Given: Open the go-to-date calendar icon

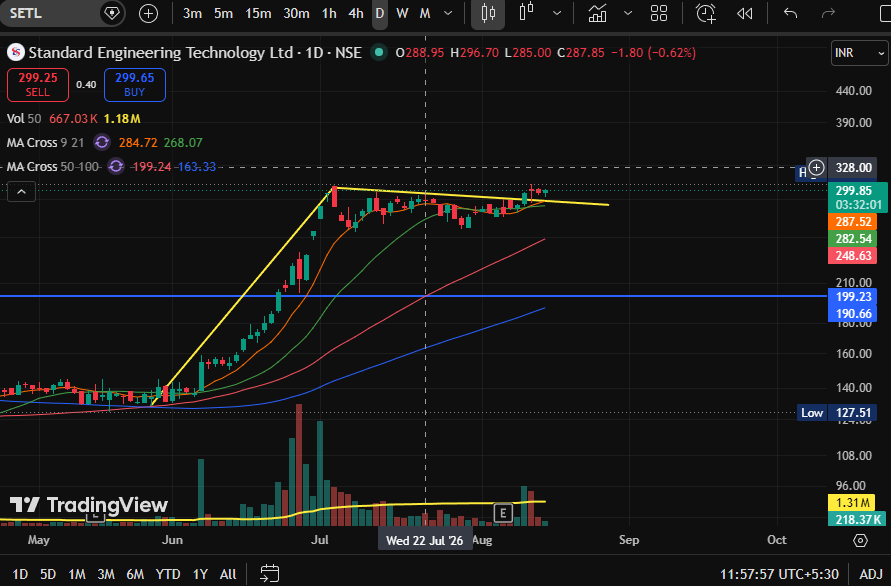Looking at the screenshot, I should click(x=269, y=573).
